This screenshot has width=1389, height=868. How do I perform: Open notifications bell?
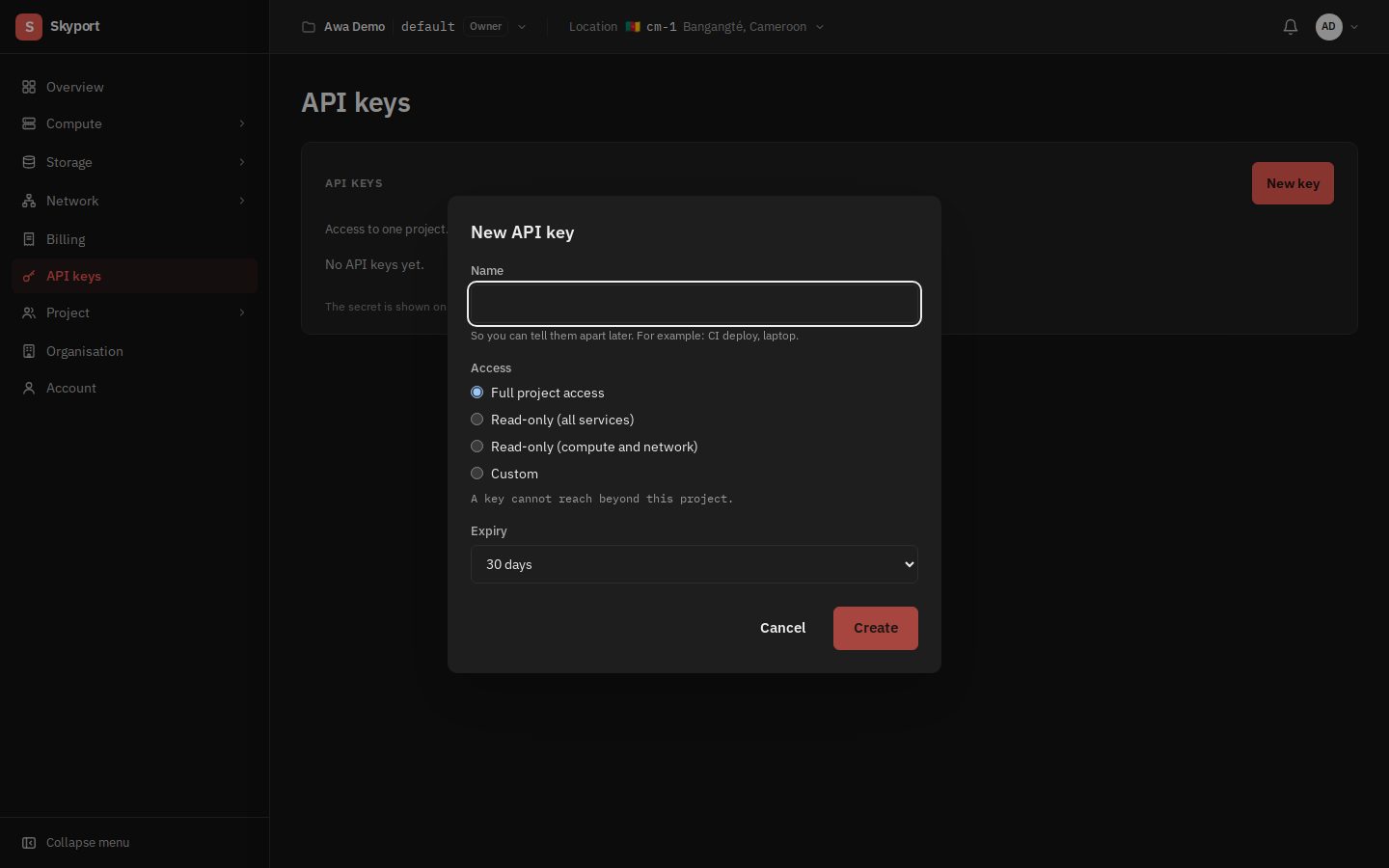(1291, 27)
